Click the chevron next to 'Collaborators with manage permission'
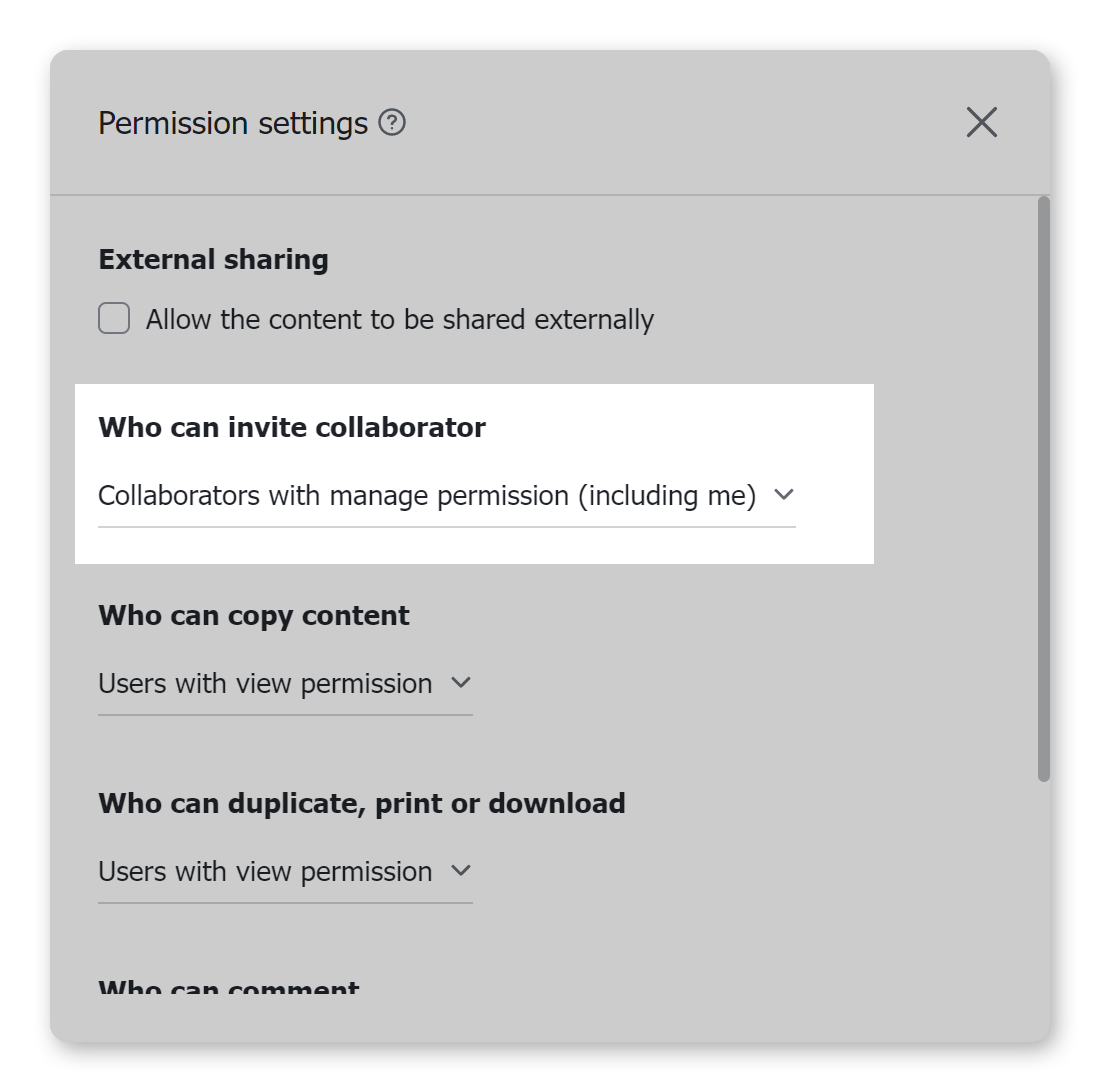The image size is (1100, 1092). click(784, 495)
